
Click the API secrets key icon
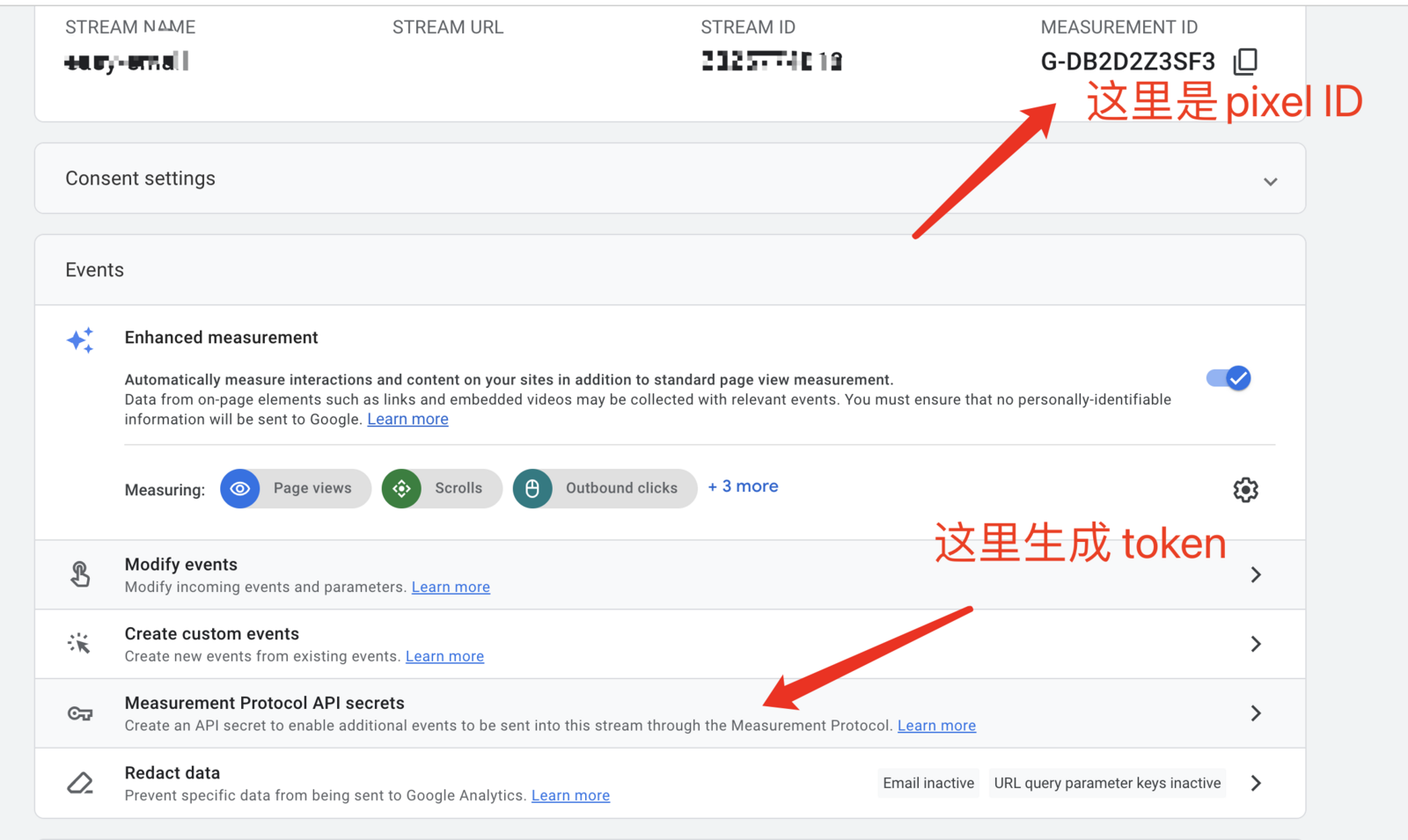[x=80, y=713]
